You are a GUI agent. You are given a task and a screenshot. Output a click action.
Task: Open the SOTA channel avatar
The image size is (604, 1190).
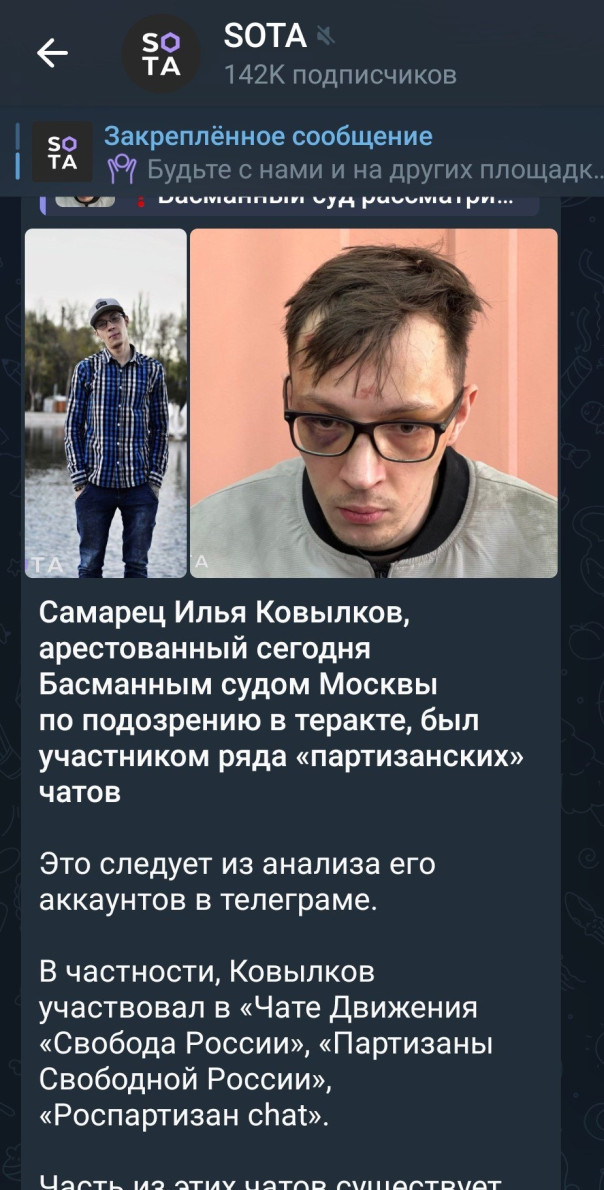(x=161, y=54)
